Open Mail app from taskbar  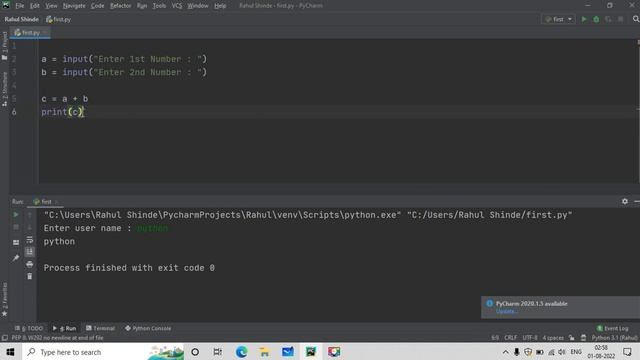point(287,352)
